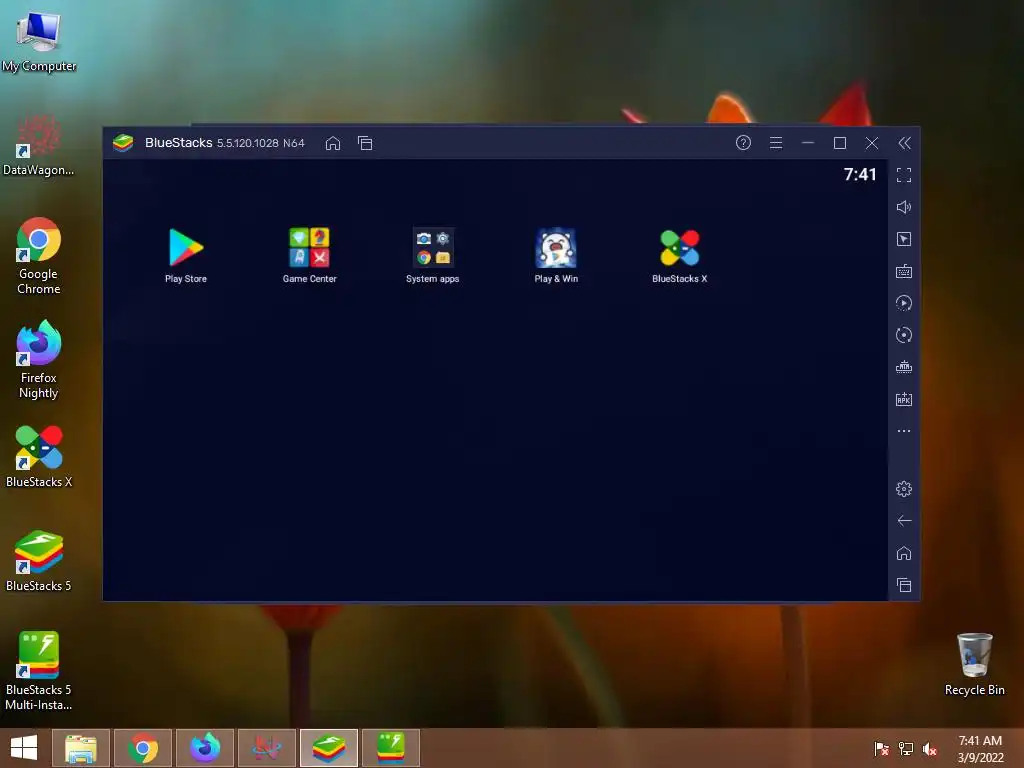Open File Explorer from the taskbar

pos(81,748)
